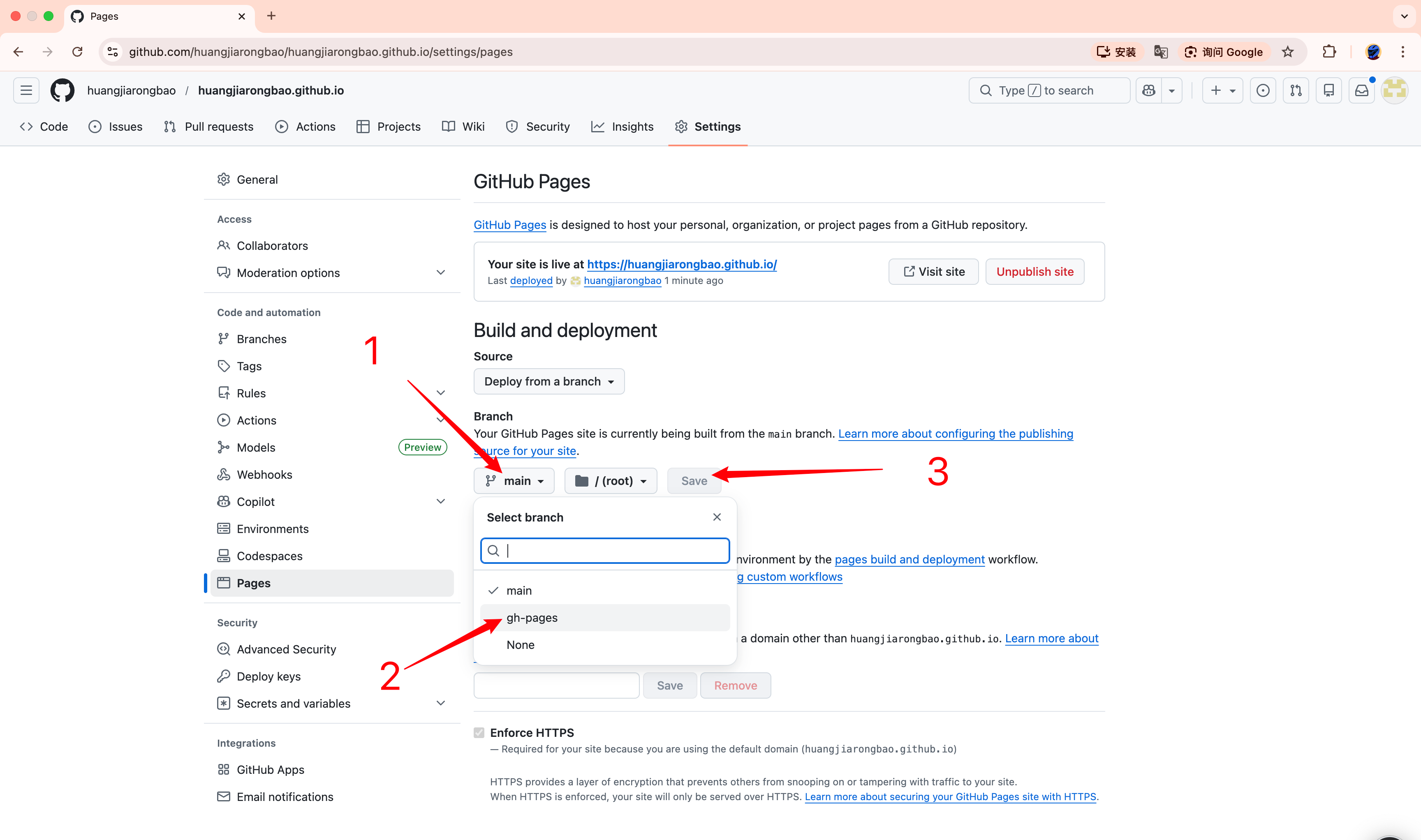1421x840 pixels.
Task: Open the pages build and deployment link
Action: tap(910, 559)
